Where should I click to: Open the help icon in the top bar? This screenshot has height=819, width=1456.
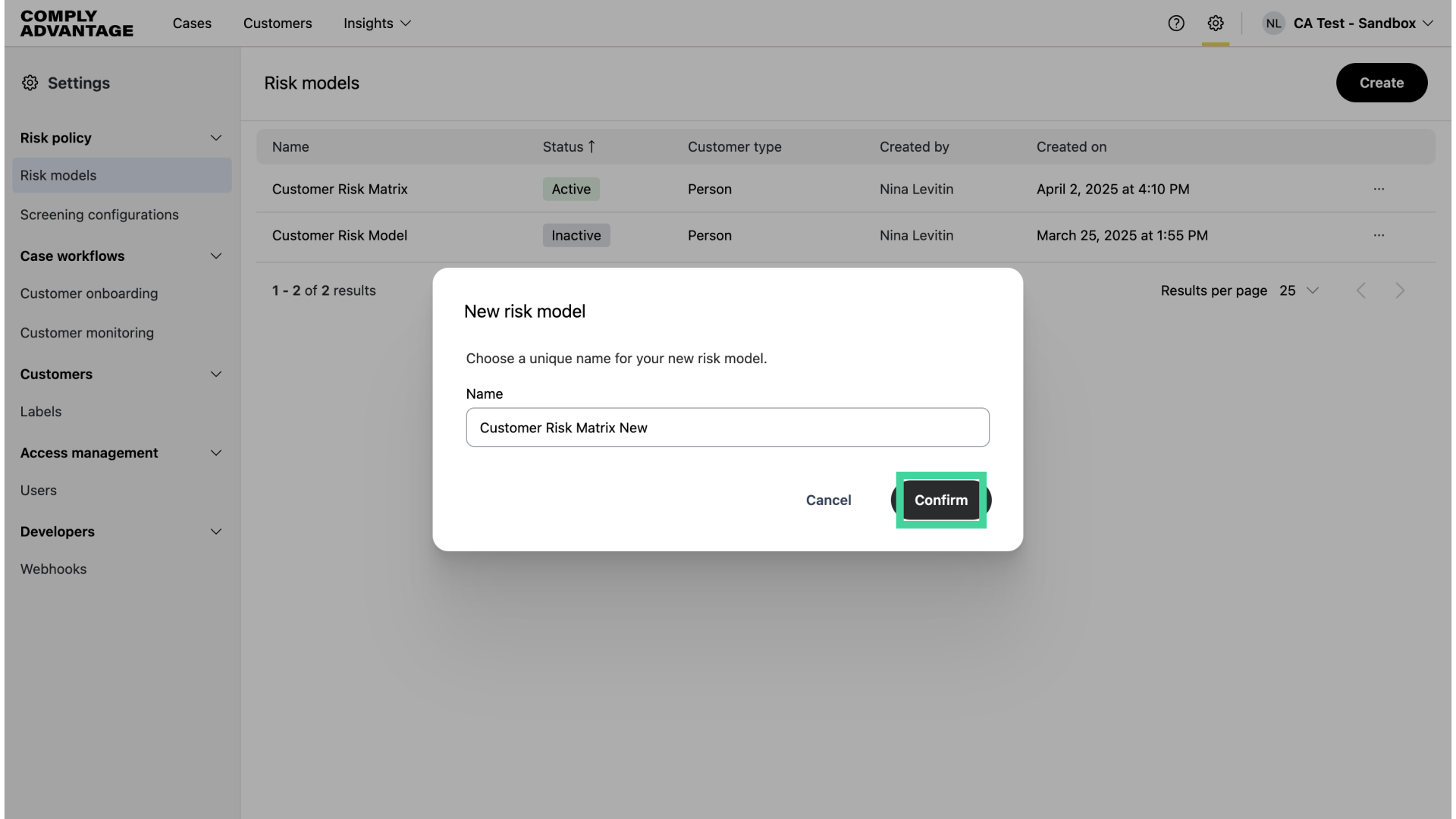coord(1176,23)
